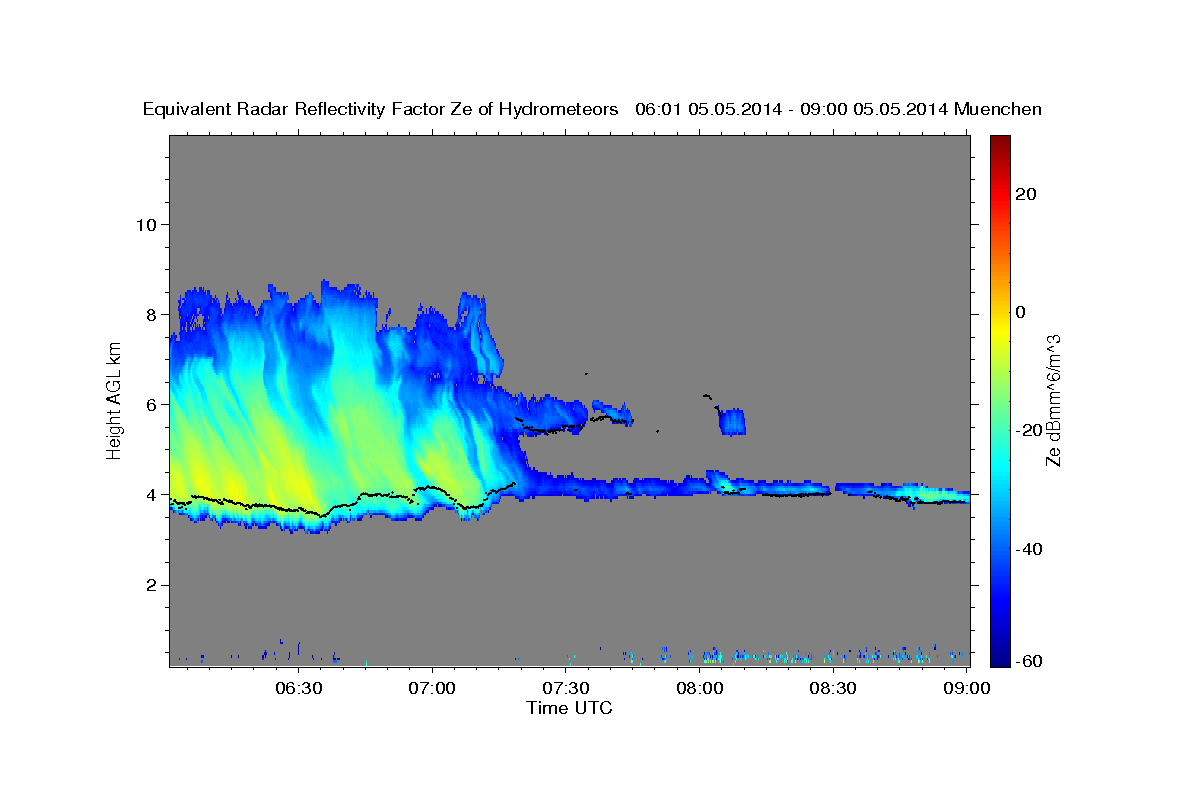Click the 'Ze dBmm^6/m^3' colorbar label
Screen dimensions: 1200x800
point(1053,400)
